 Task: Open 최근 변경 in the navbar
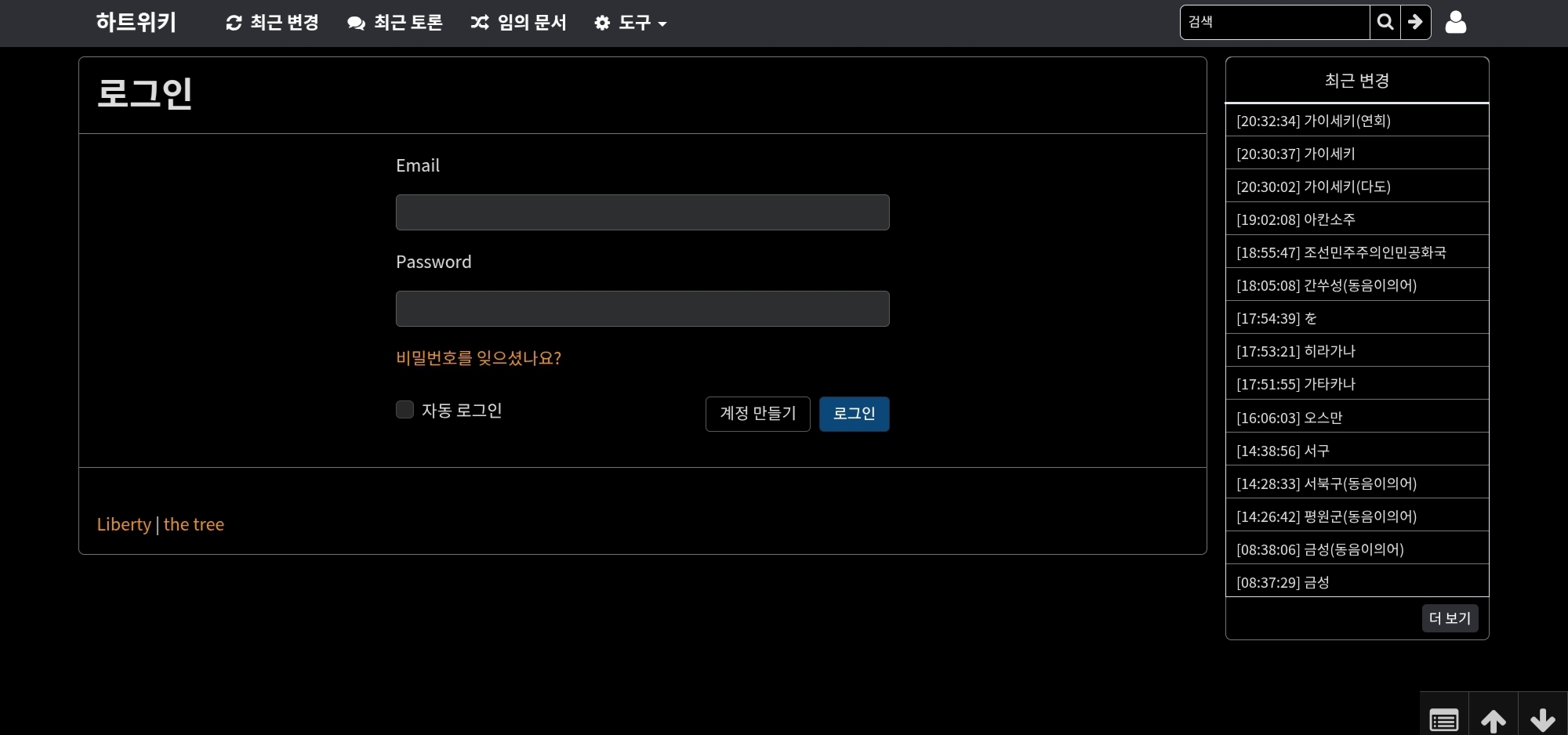[x=272, y=23]
